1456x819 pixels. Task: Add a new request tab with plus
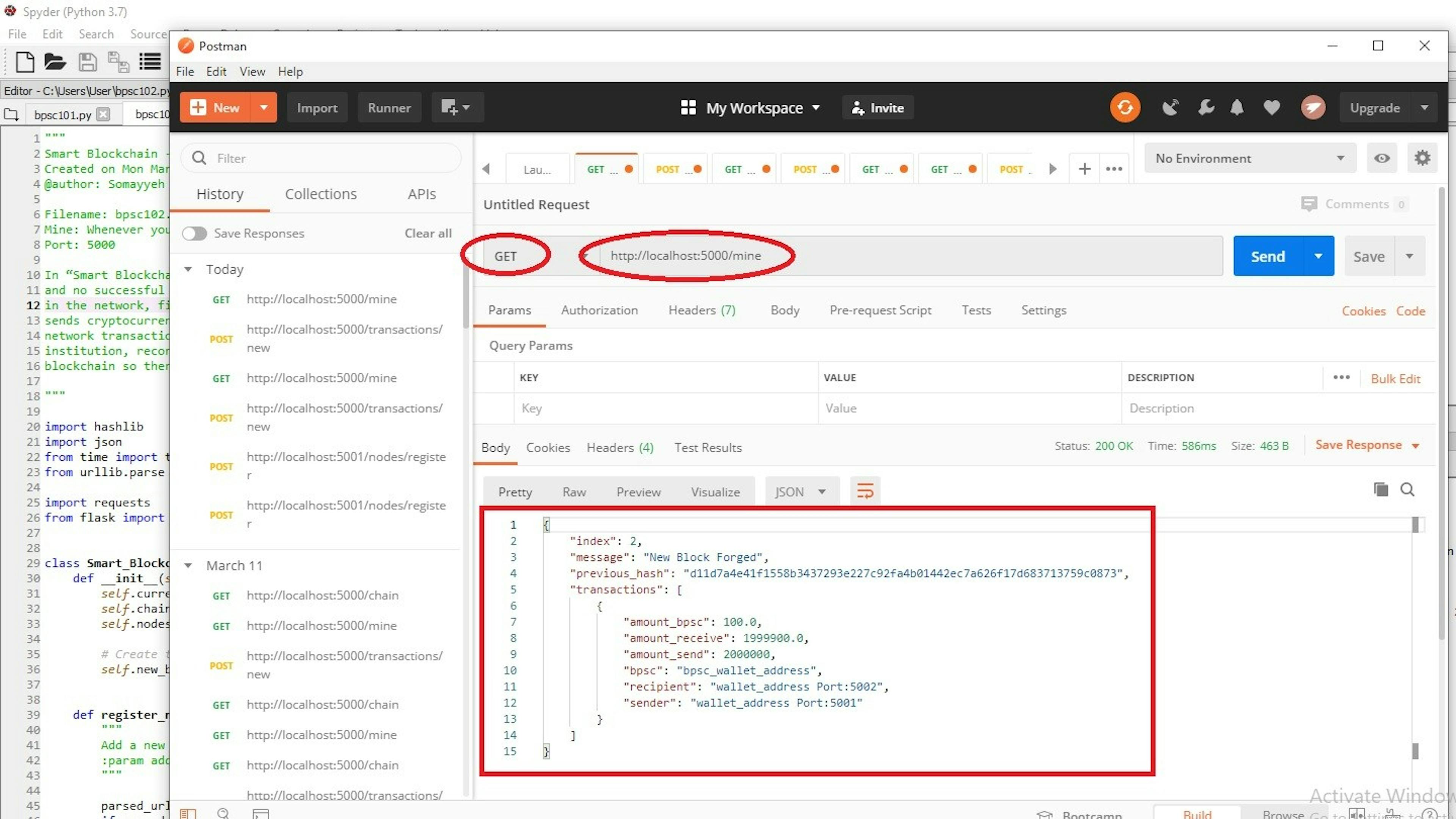pos(1084,168)
